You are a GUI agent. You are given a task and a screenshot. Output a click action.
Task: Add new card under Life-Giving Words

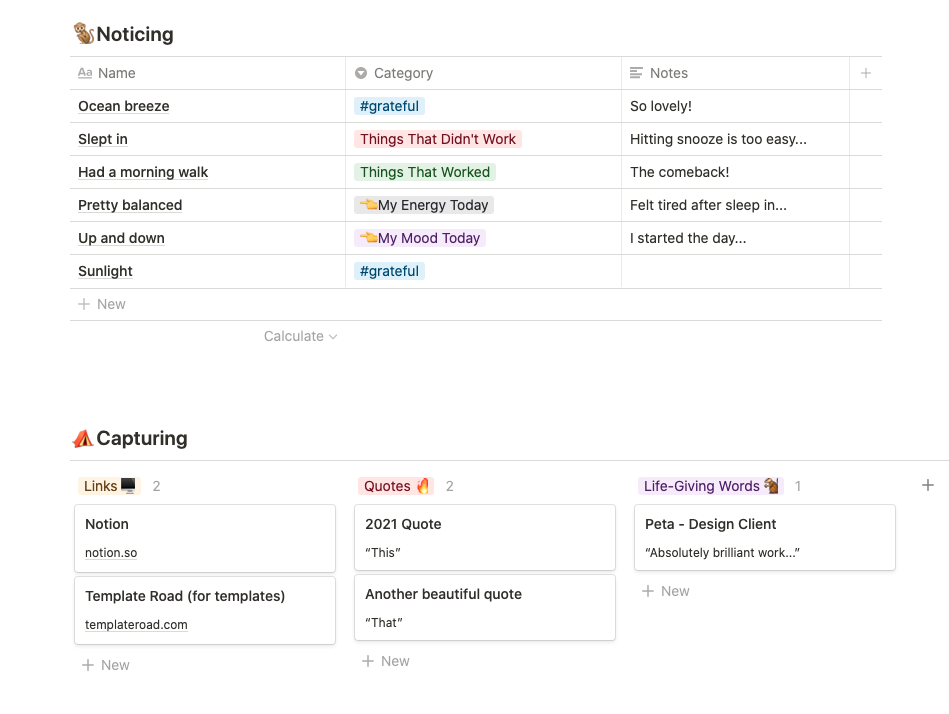(x=665, y=591)
